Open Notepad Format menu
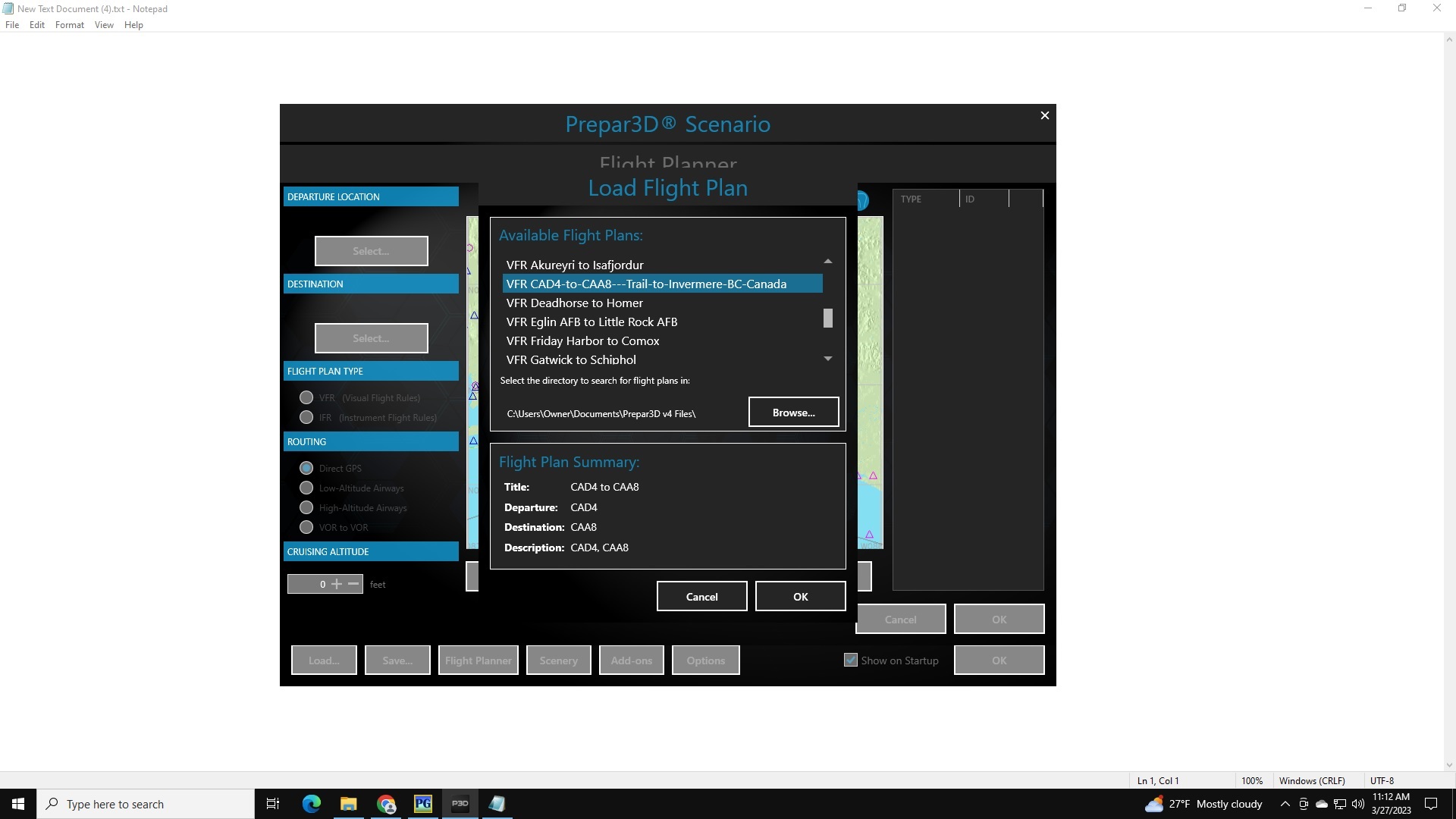This screenshot has height=819, width=1456. [69, 25]
